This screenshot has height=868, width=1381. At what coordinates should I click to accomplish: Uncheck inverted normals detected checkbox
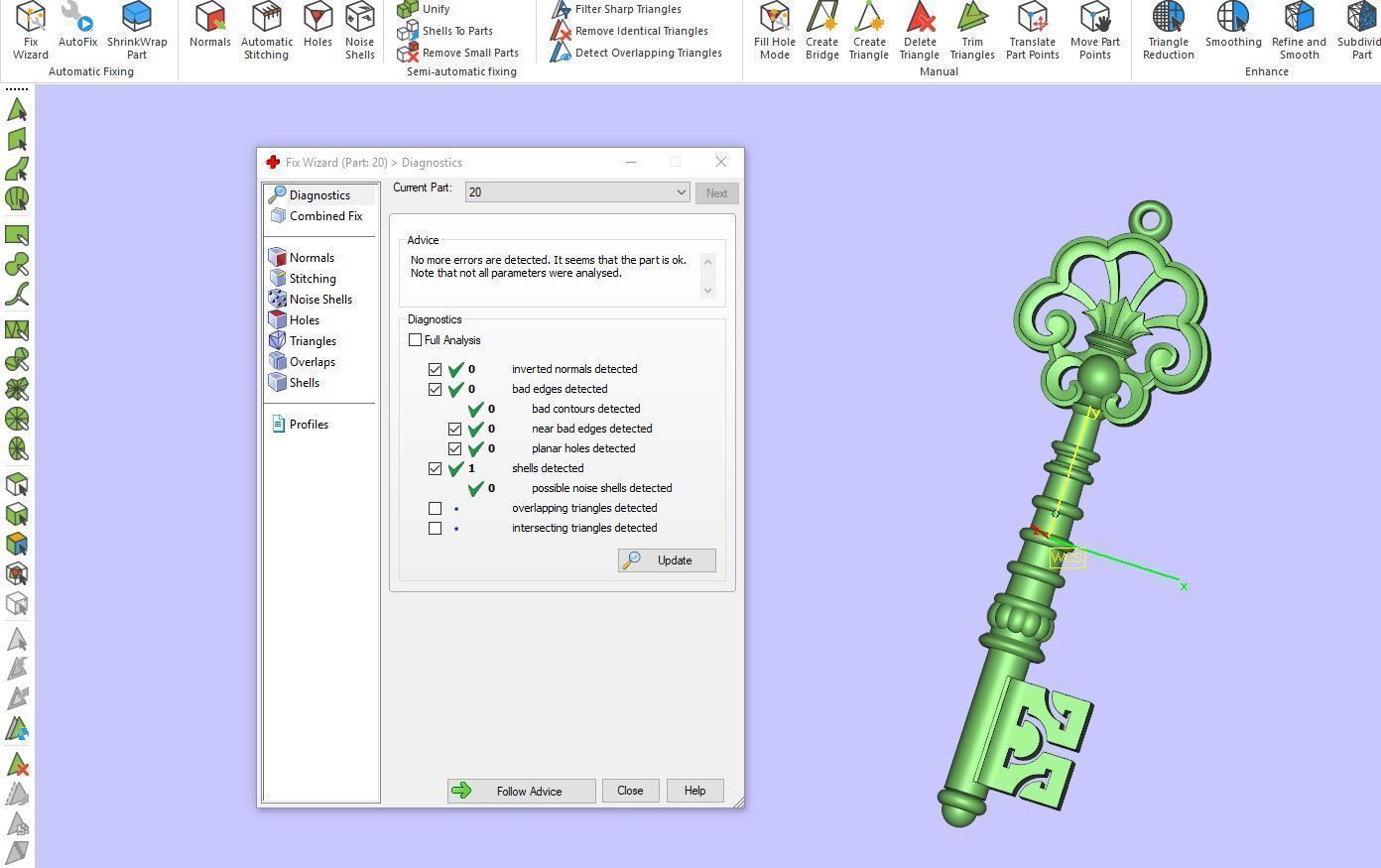(436, 369)
